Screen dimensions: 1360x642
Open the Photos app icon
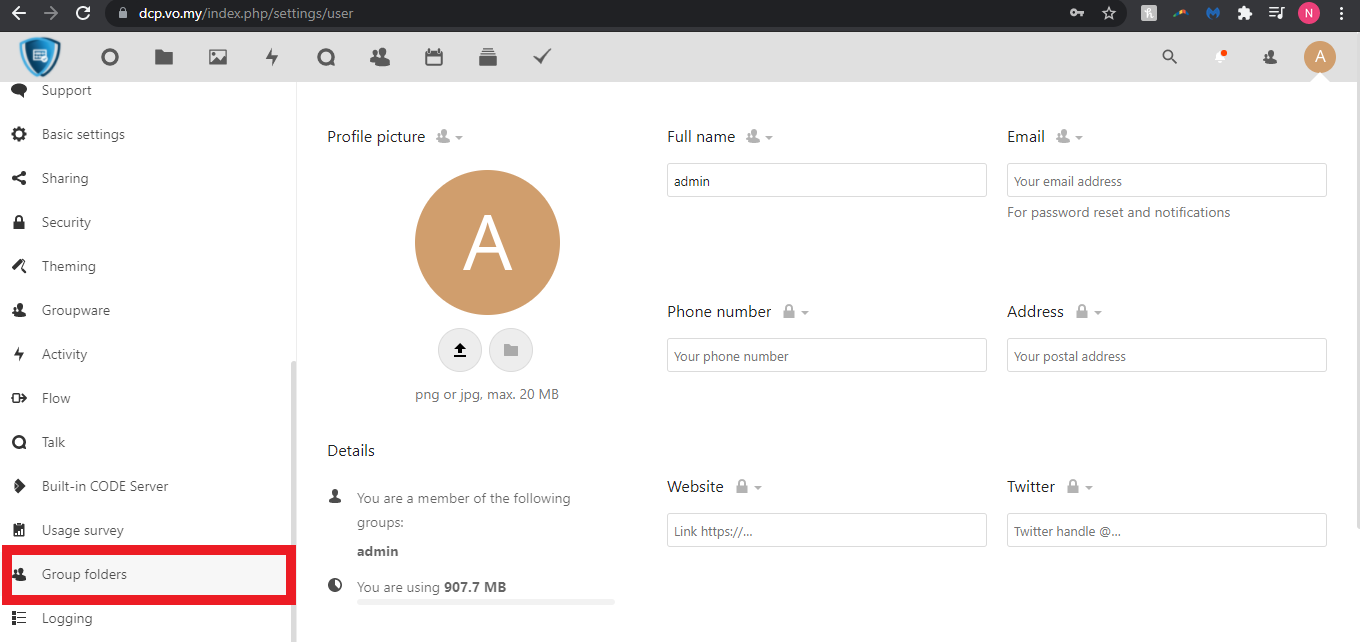(218, 57)
